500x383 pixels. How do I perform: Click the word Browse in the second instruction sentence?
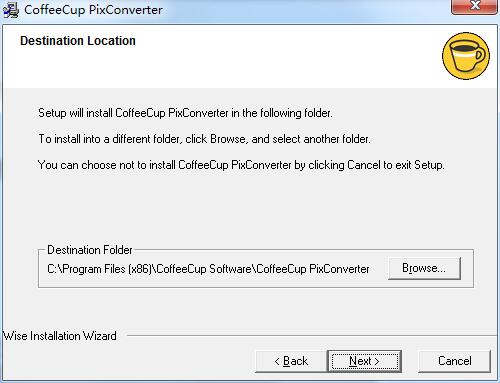pos(229,139)
